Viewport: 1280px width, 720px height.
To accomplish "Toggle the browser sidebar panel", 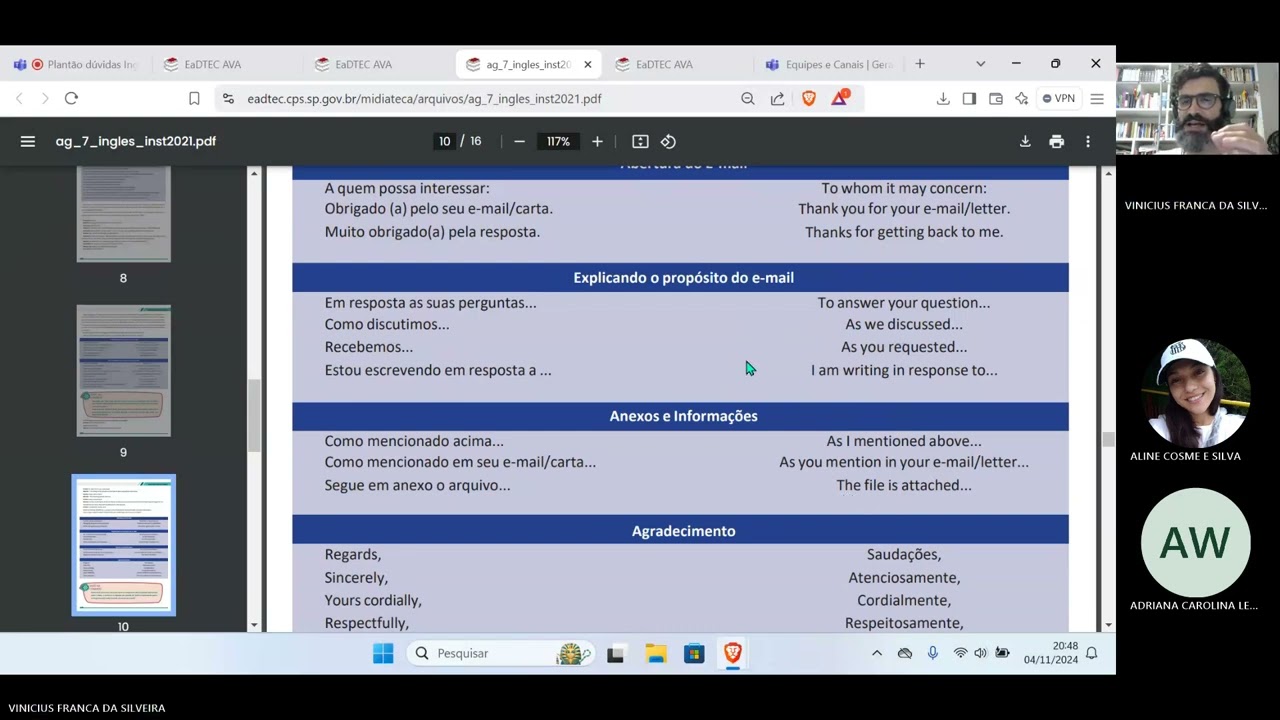I will pos(969,98).
